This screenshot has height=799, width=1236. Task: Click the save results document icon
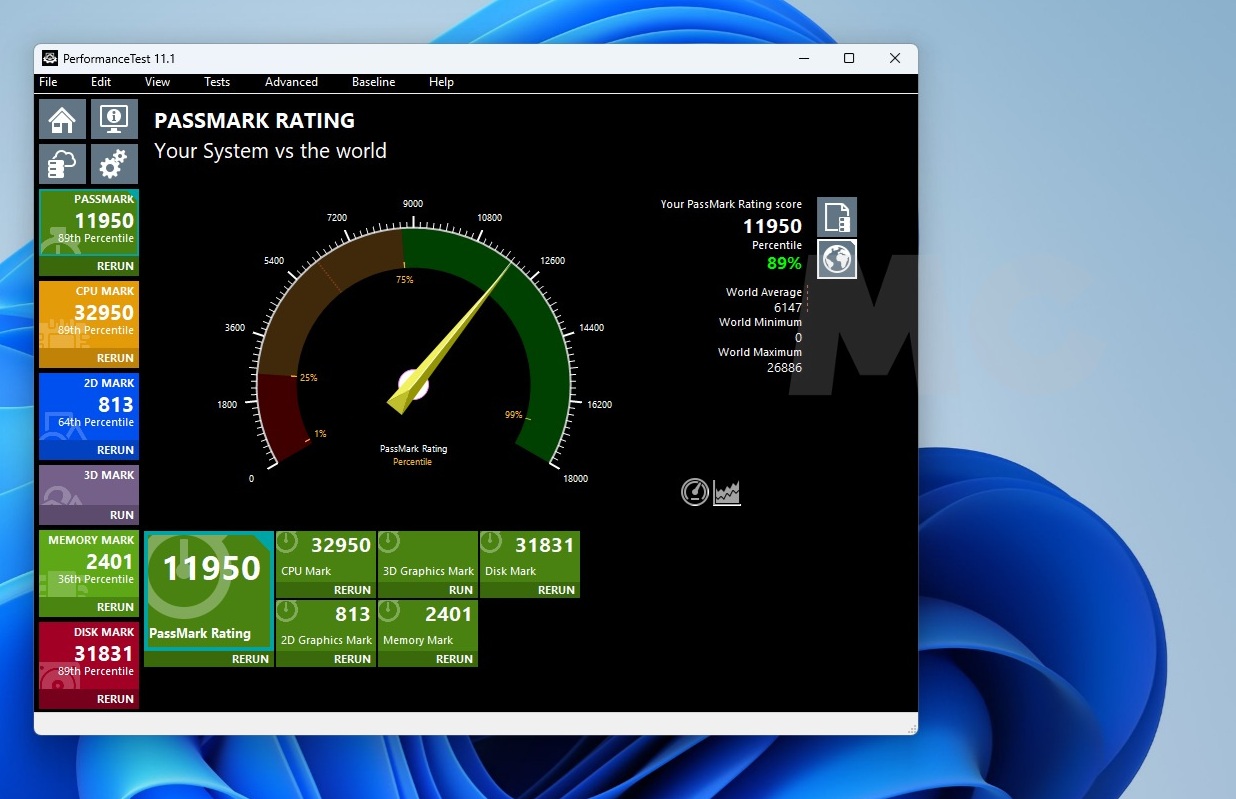[x=837, y=217]
